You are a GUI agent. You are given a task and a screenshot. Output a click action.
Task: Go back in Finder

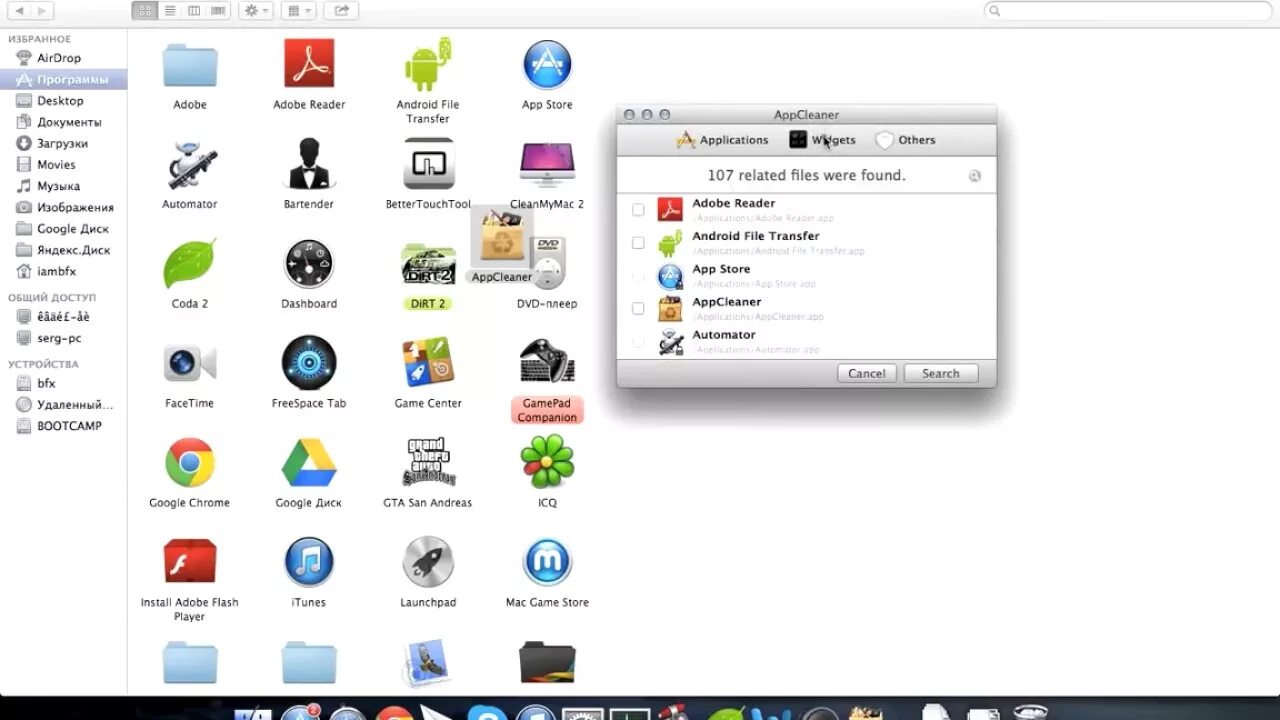pos(19,10)
